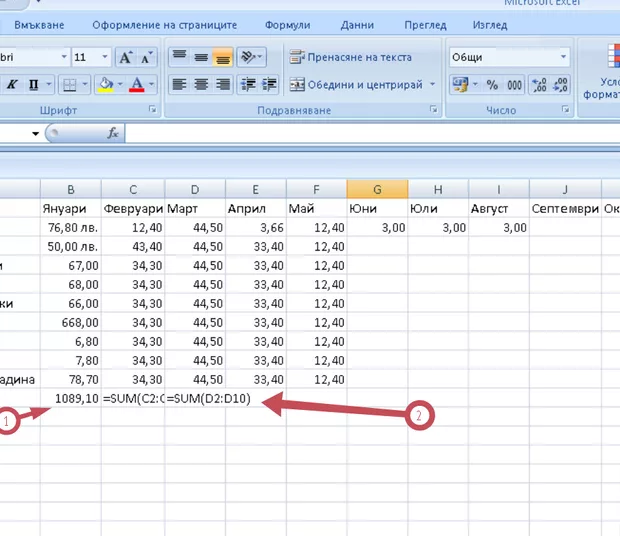Click the Increase Font Size icon
Viewport: 620px width, 536px height.
coord(126,58)
